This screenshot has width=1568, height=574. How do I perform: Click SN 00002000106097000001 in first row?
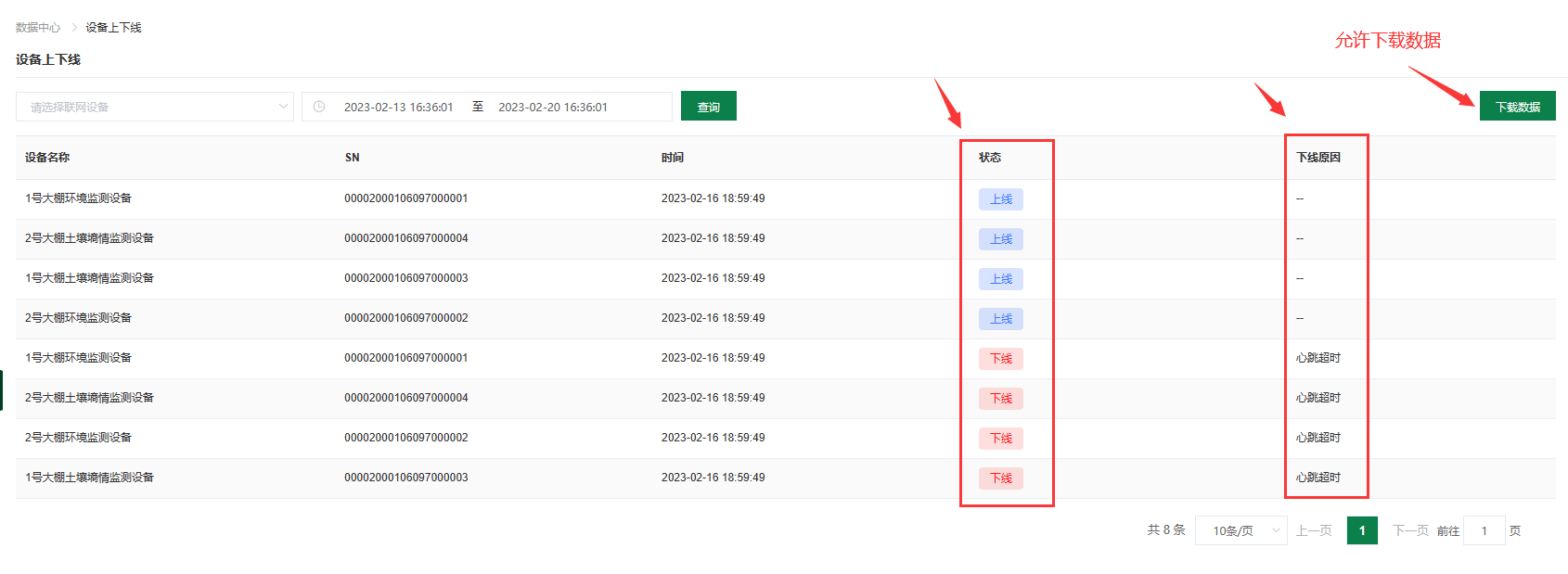406,198
